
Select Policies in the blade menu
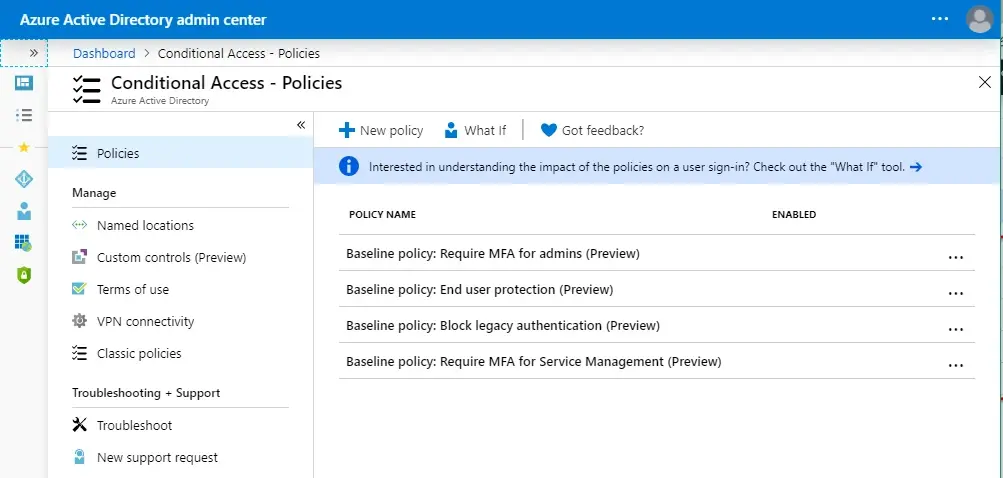pos(180,154)
